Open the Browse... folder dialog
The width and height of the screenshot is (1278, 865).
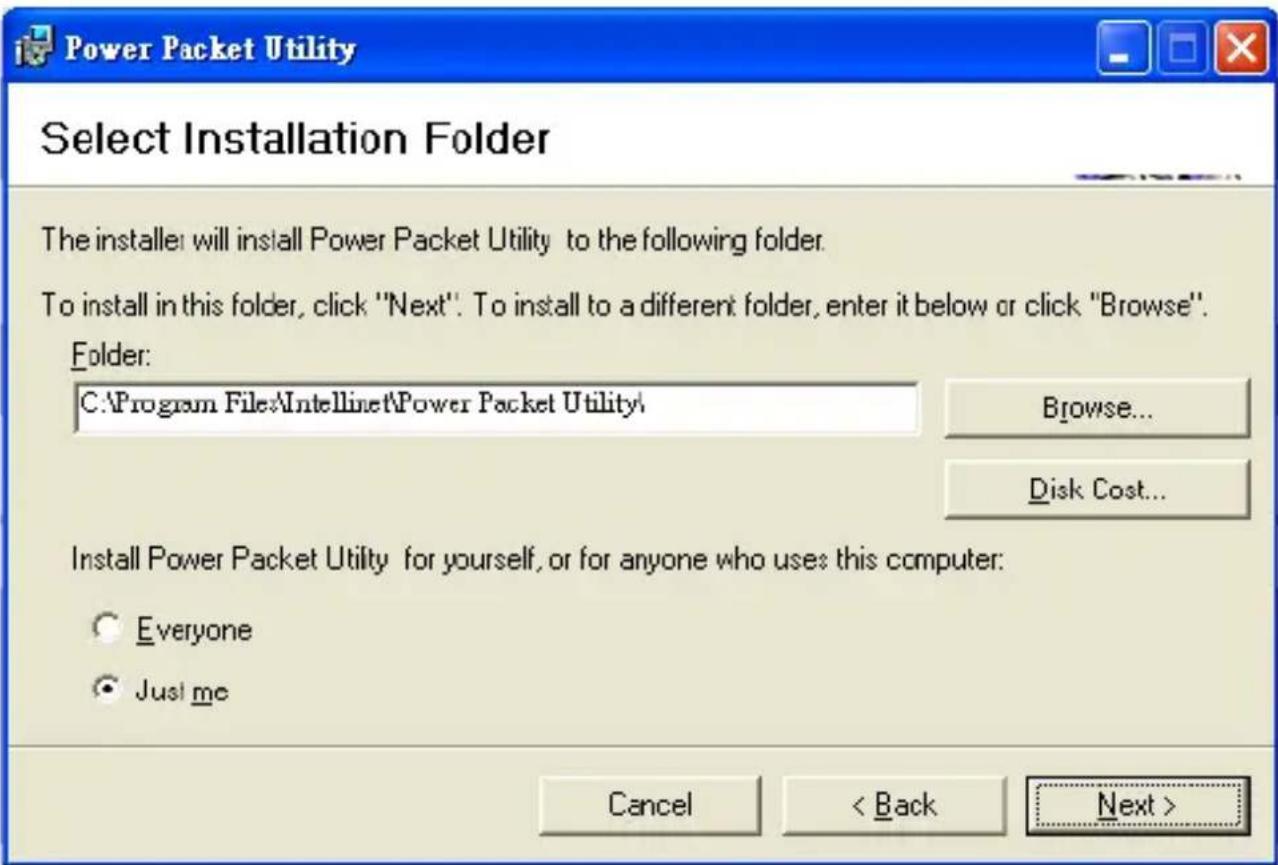pos(1096,408)
